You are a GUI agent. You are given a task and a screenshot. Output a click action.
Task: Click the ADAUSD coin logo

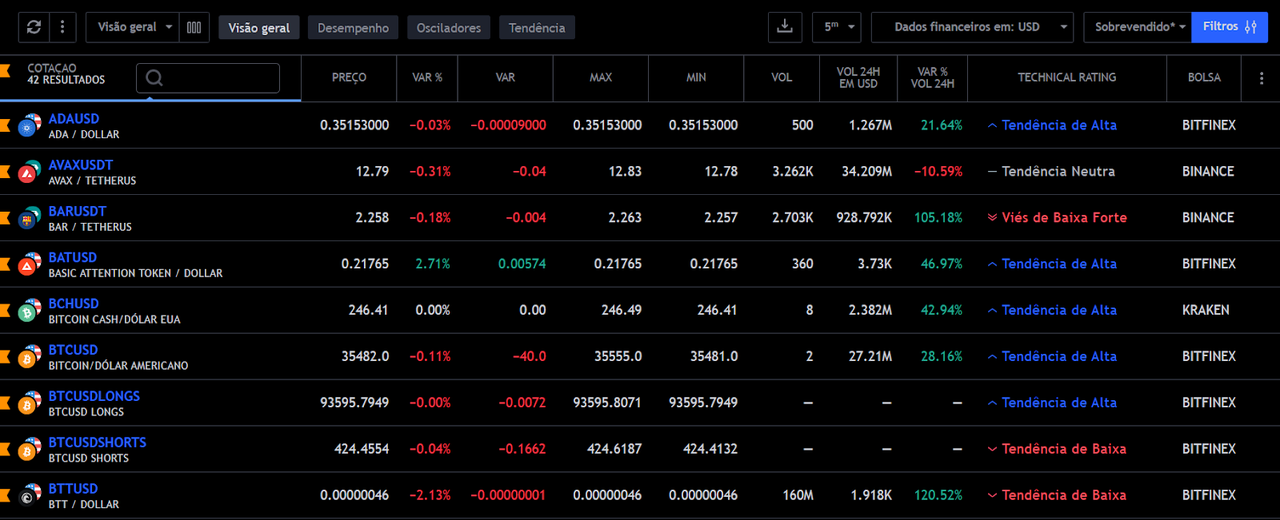click(28, 126)
